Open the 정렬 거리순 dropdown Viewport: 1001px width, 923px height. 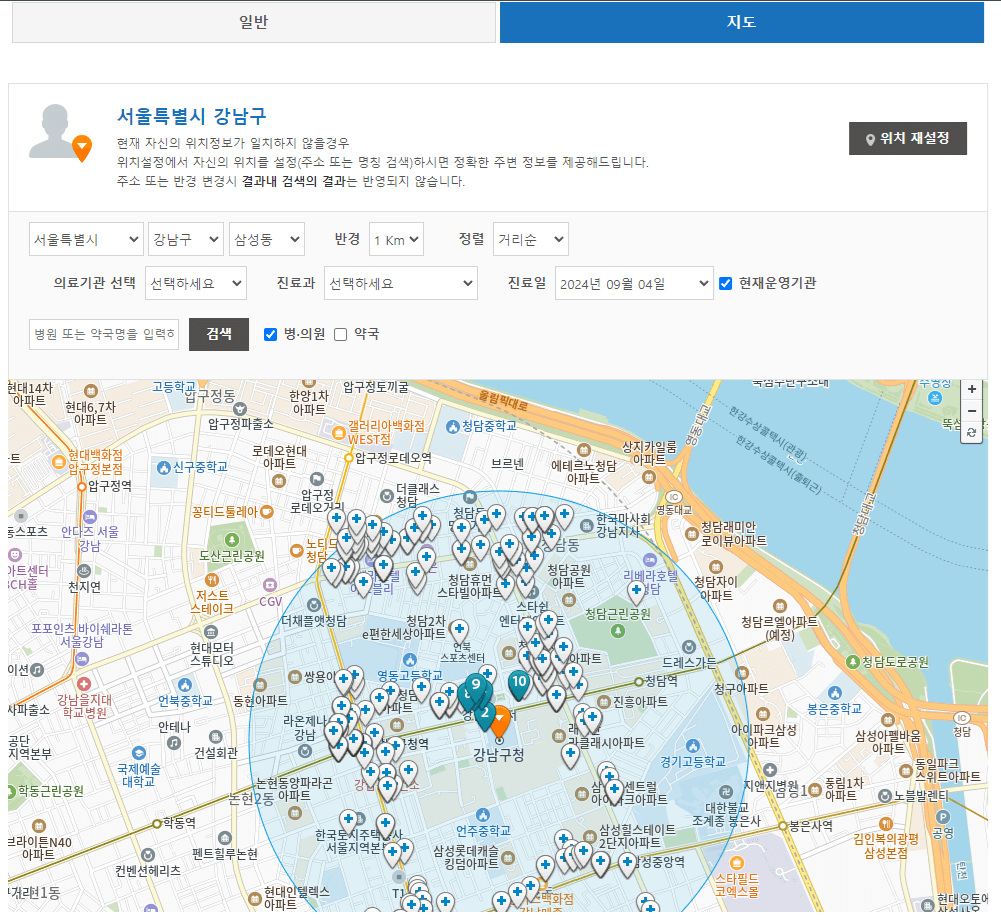[x=531, y=239]
